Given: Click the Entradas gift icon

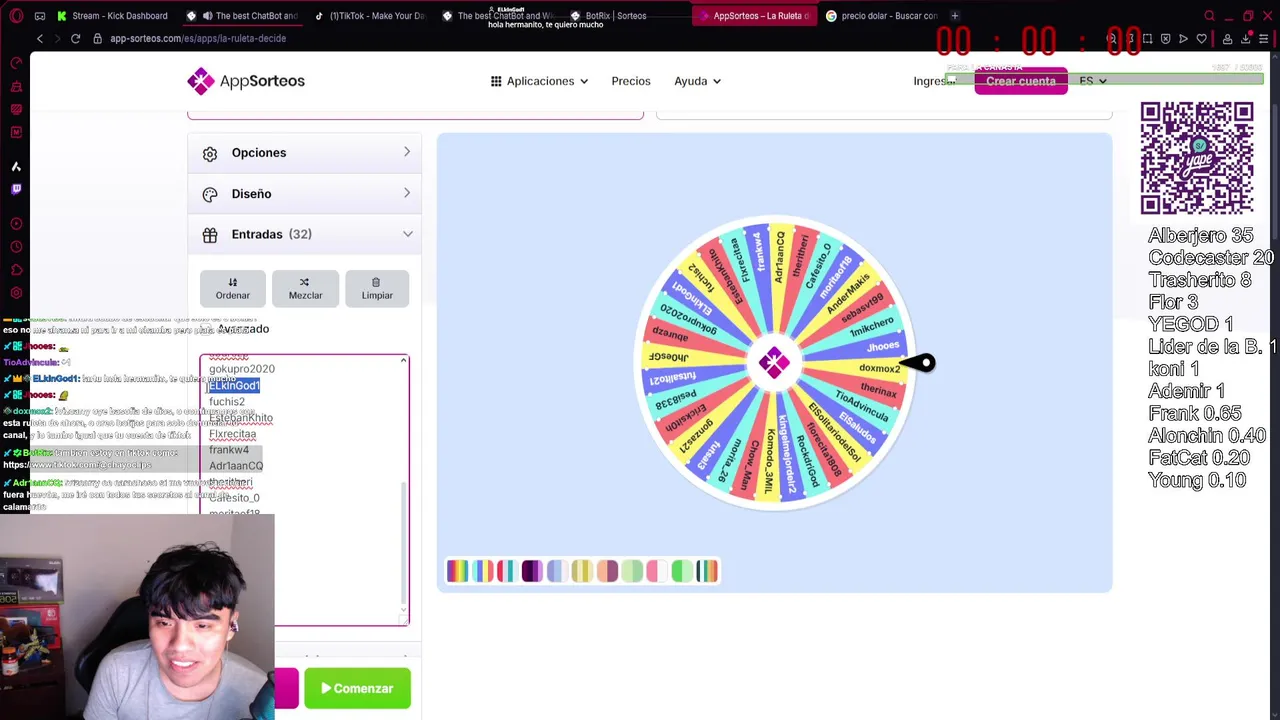Looking at the screenshot, I should point(210,235).
